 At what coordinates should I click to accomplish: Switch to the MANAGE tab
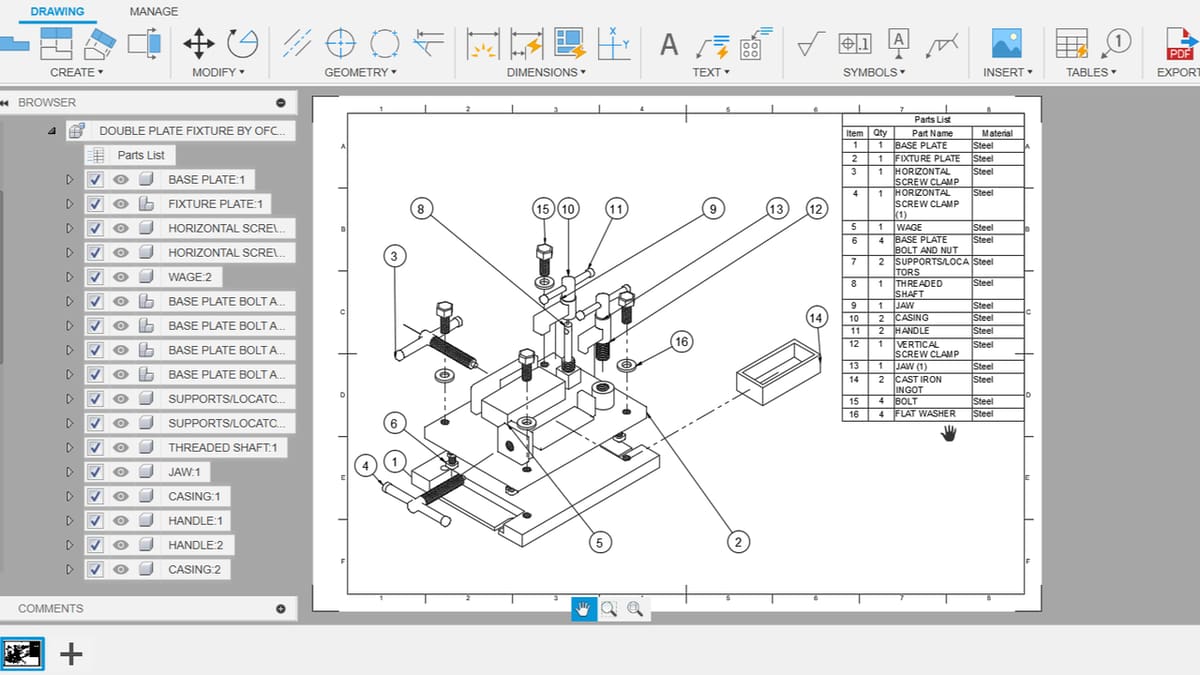click(x=152, y=11)
